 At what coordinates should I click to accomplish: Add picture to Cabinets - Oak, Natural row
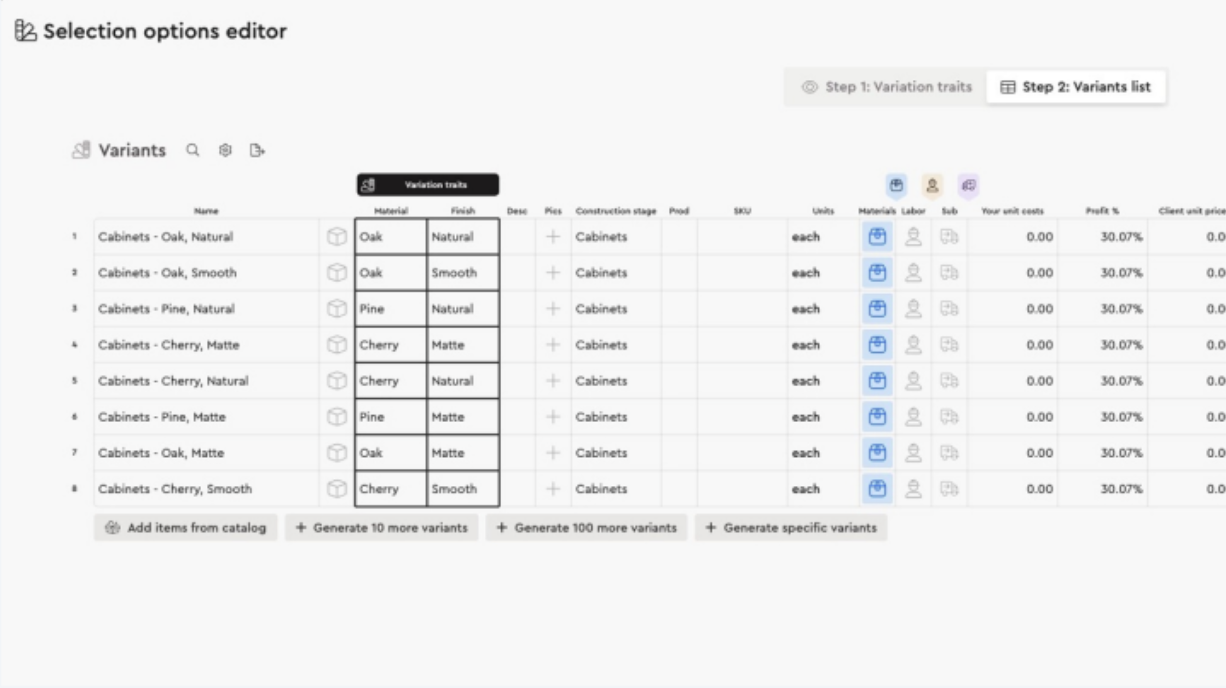click(x=553, y=237)
